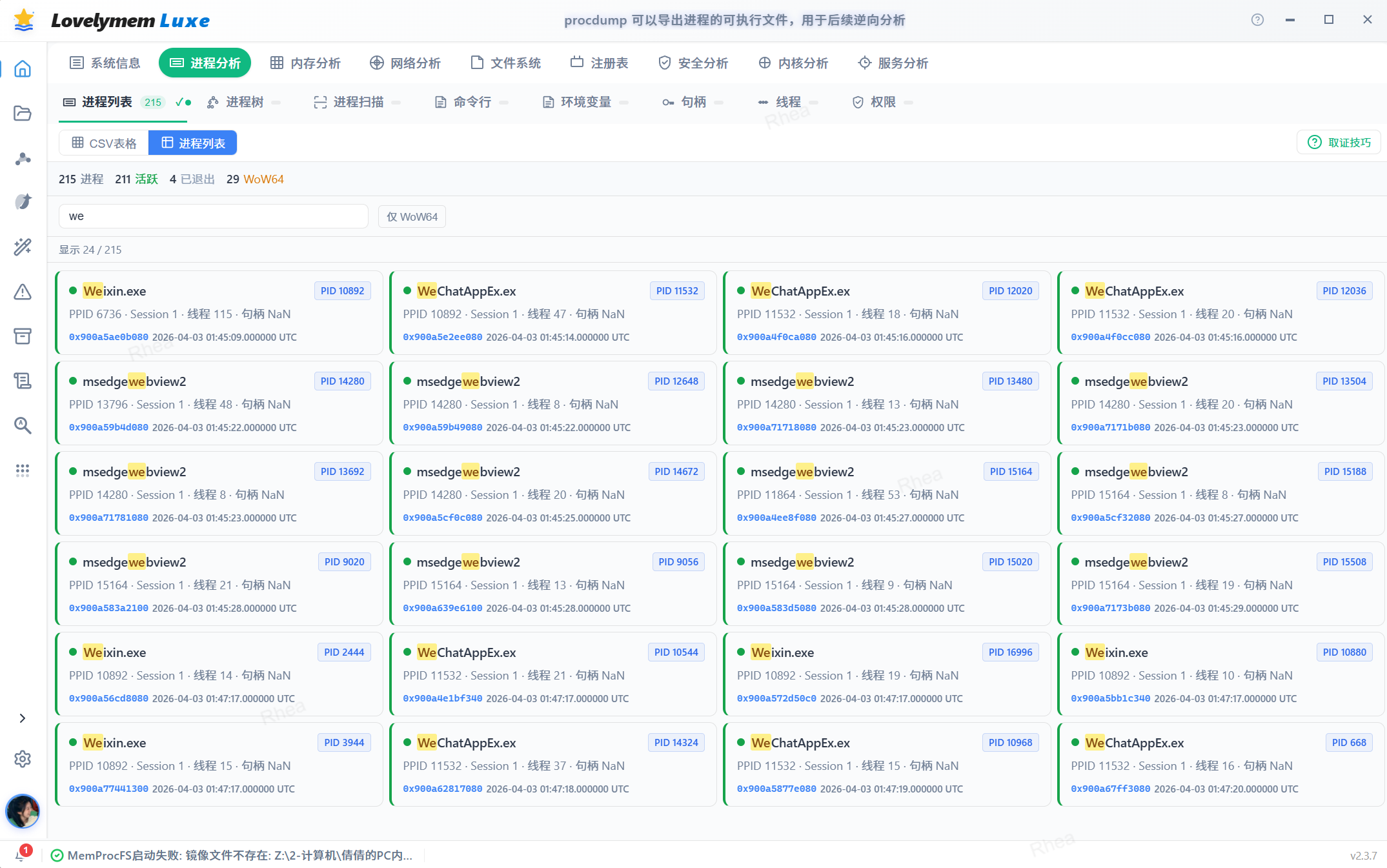Click address 0x900a5cf0c080

(443, 518)
